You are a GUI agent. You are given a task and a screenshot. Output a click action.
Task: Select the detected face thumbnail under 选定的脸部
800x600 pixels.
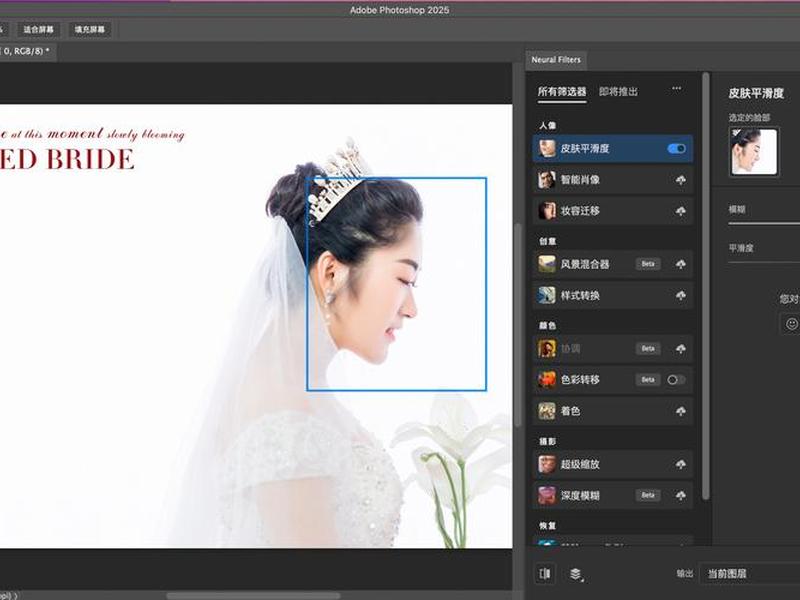click(754, 152)
